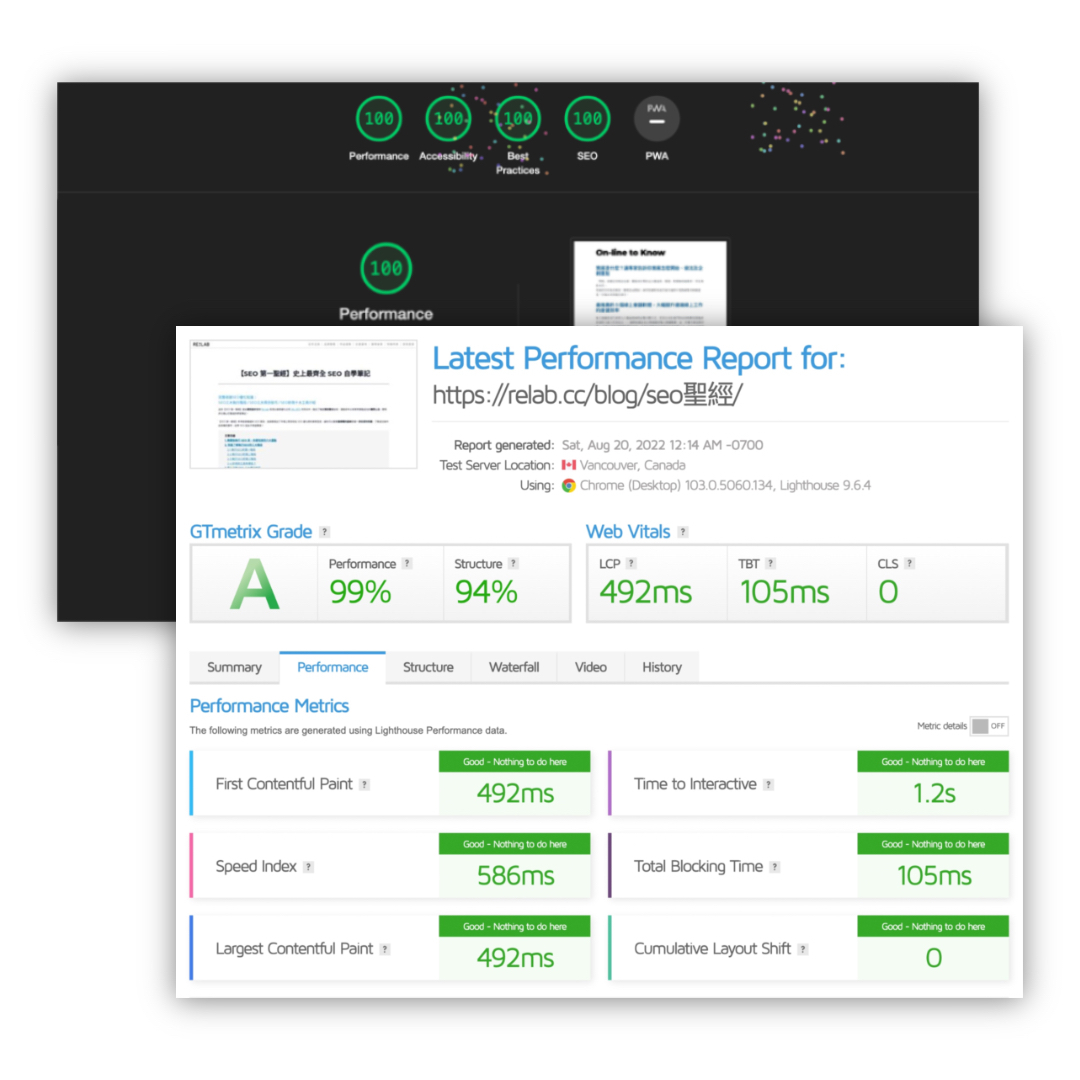Click the Performance 100 score gauge in Lighthouse
Image resolution: width=1080 pixels, height=1080 pixels.
click(379, 118)
